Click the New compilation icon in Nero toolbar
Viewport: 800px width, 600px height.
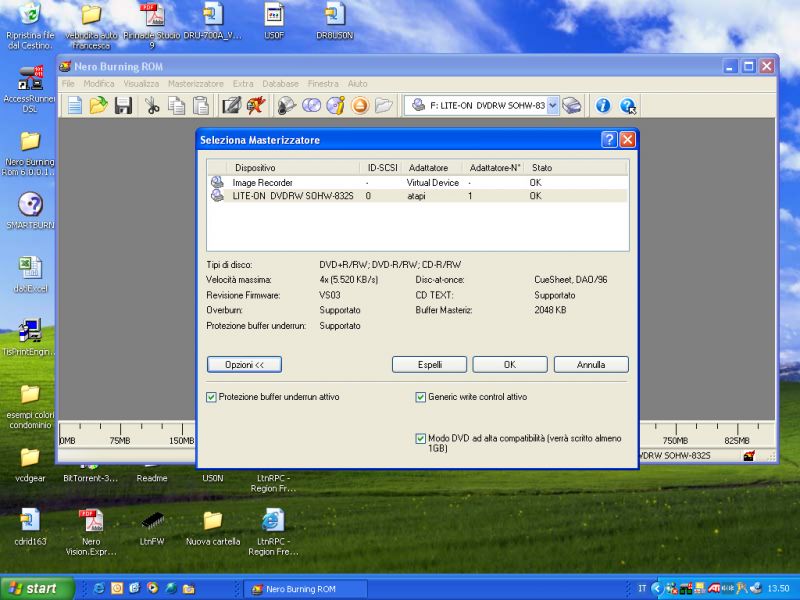tap(75, 106)
